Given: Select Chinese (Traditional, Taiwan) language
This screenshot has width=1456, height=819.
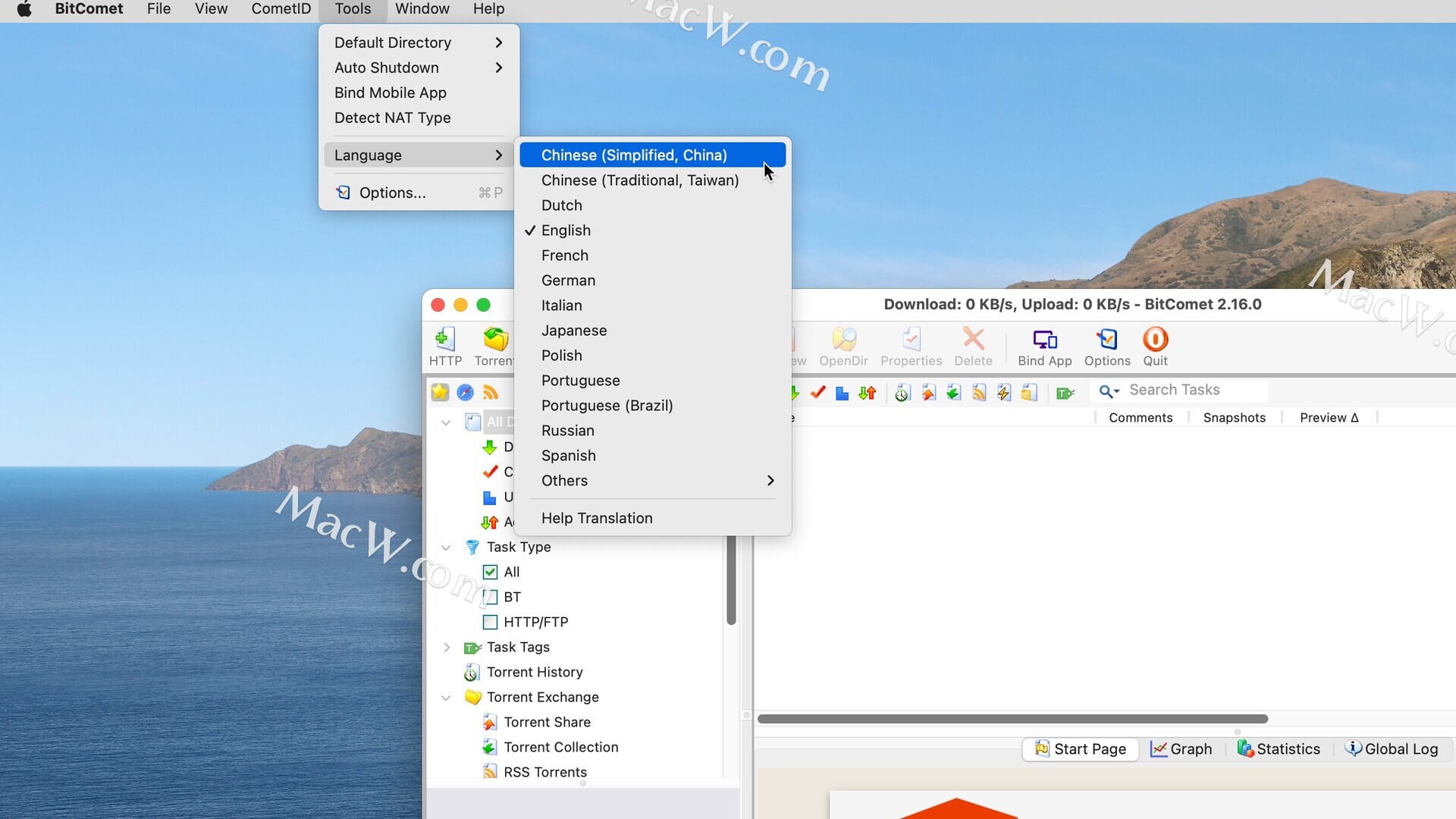Looking at the screenshot, I should [653, 180].
